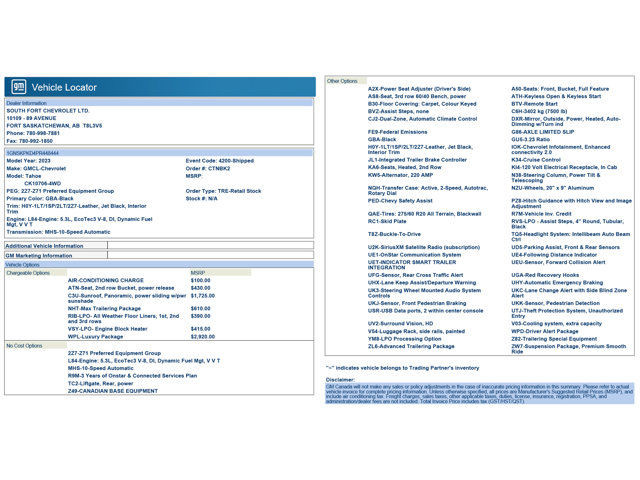Click WPD-Driver Alert Package option

point(545,331)
